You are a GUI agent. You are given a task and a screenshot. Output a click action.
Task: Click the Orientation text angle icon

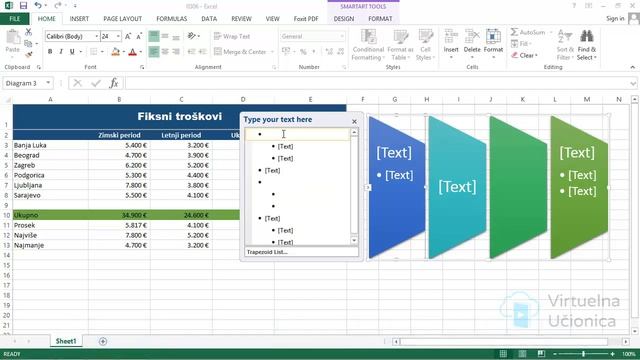coord(191,36)
